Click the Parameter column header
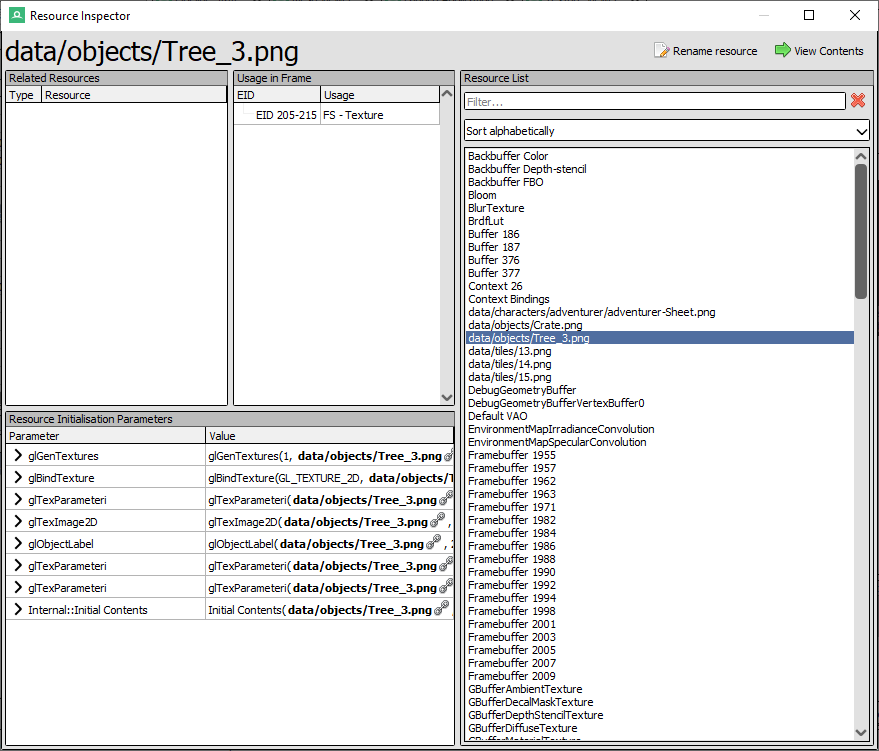Screen dimensions: 879x751 (105, 436)
